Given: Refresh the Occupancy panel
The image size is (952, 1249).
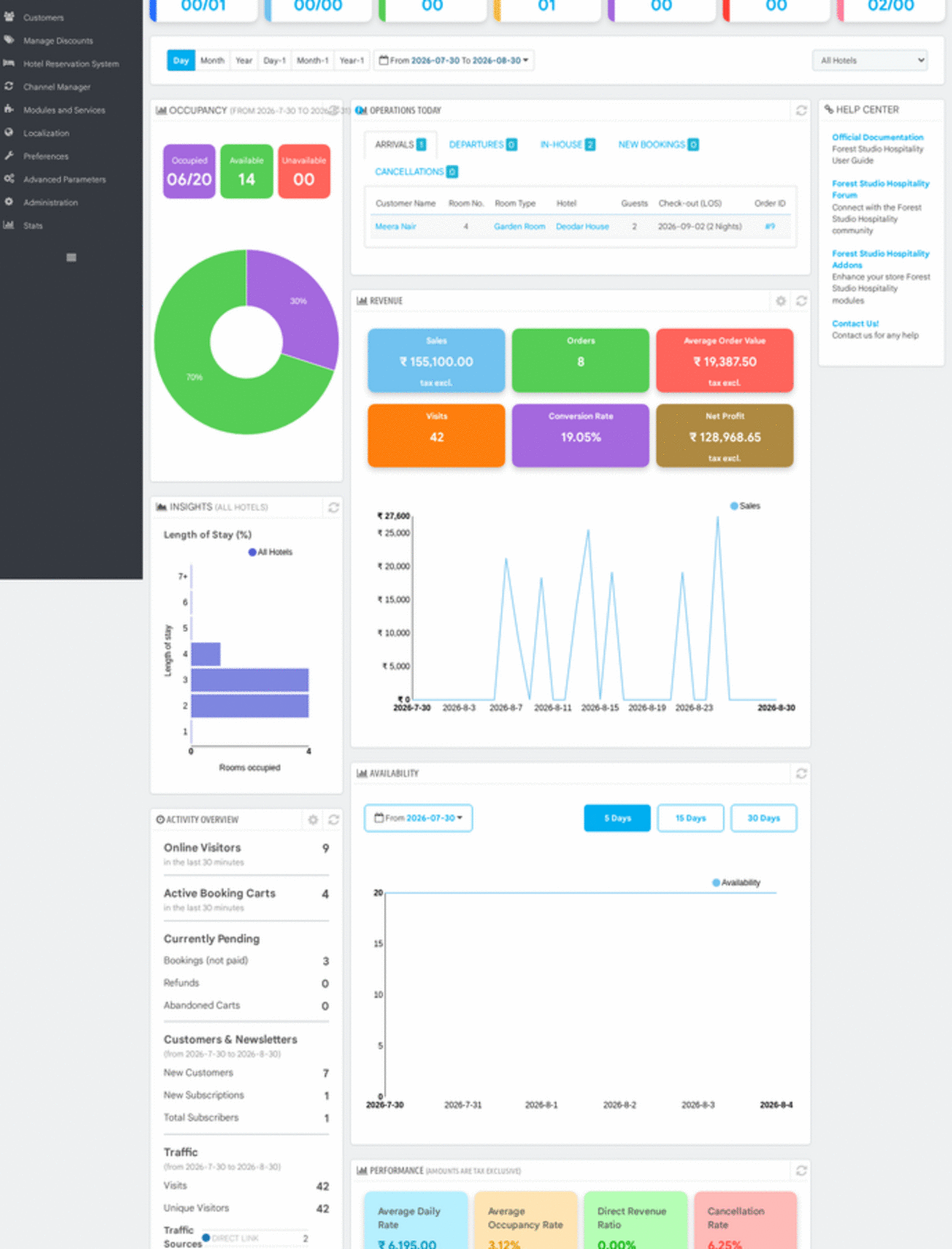Looking at the screenshot, I should (x=334, y=110).
